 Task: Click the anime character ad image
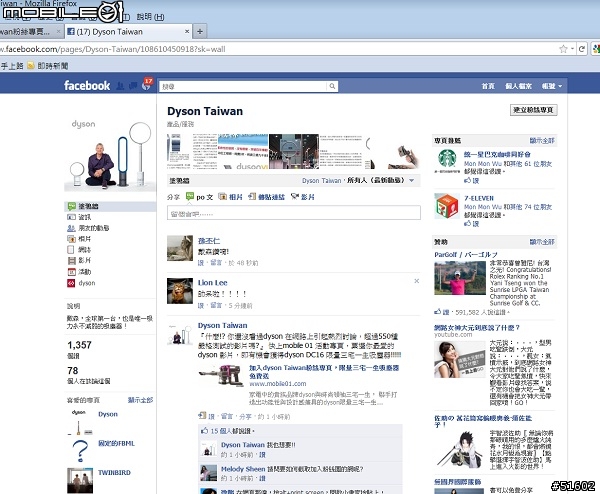coord(460,450)
